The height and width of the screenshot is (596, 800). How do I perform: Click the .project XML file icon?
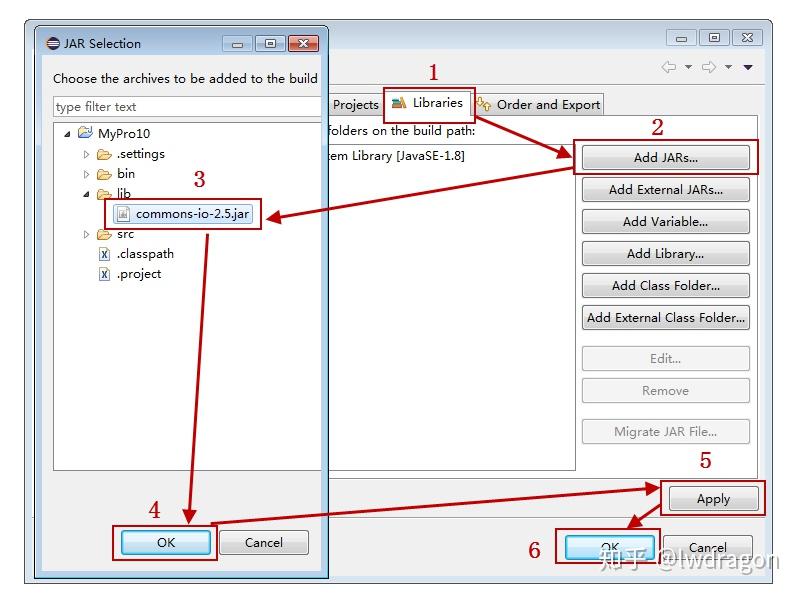click(x=104, y=275)
